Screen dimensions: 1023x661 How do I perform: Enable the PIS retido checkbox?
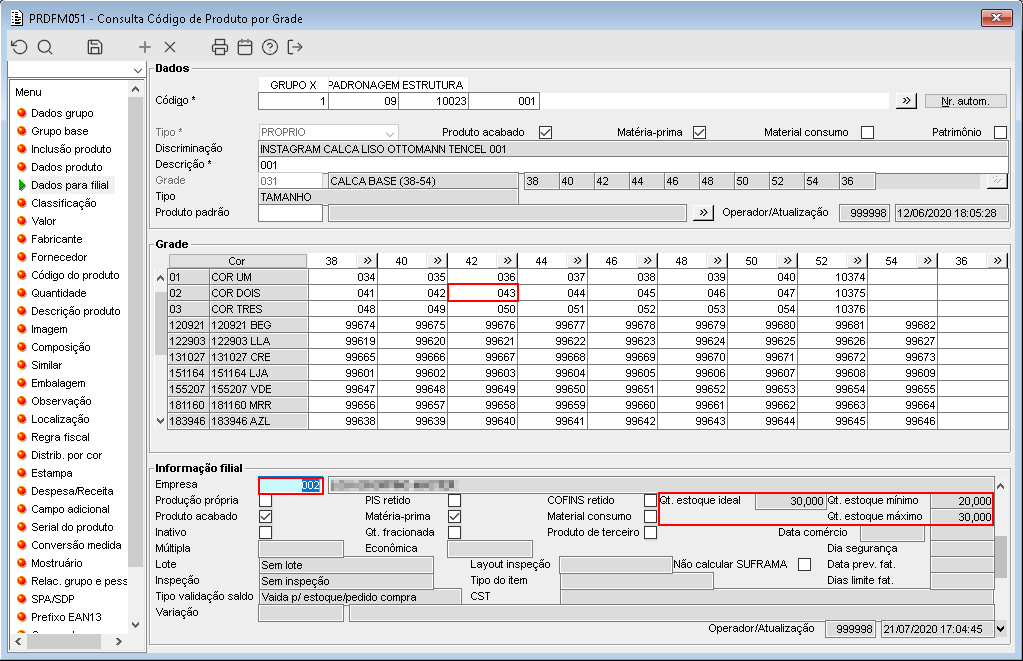click(455, 500)
